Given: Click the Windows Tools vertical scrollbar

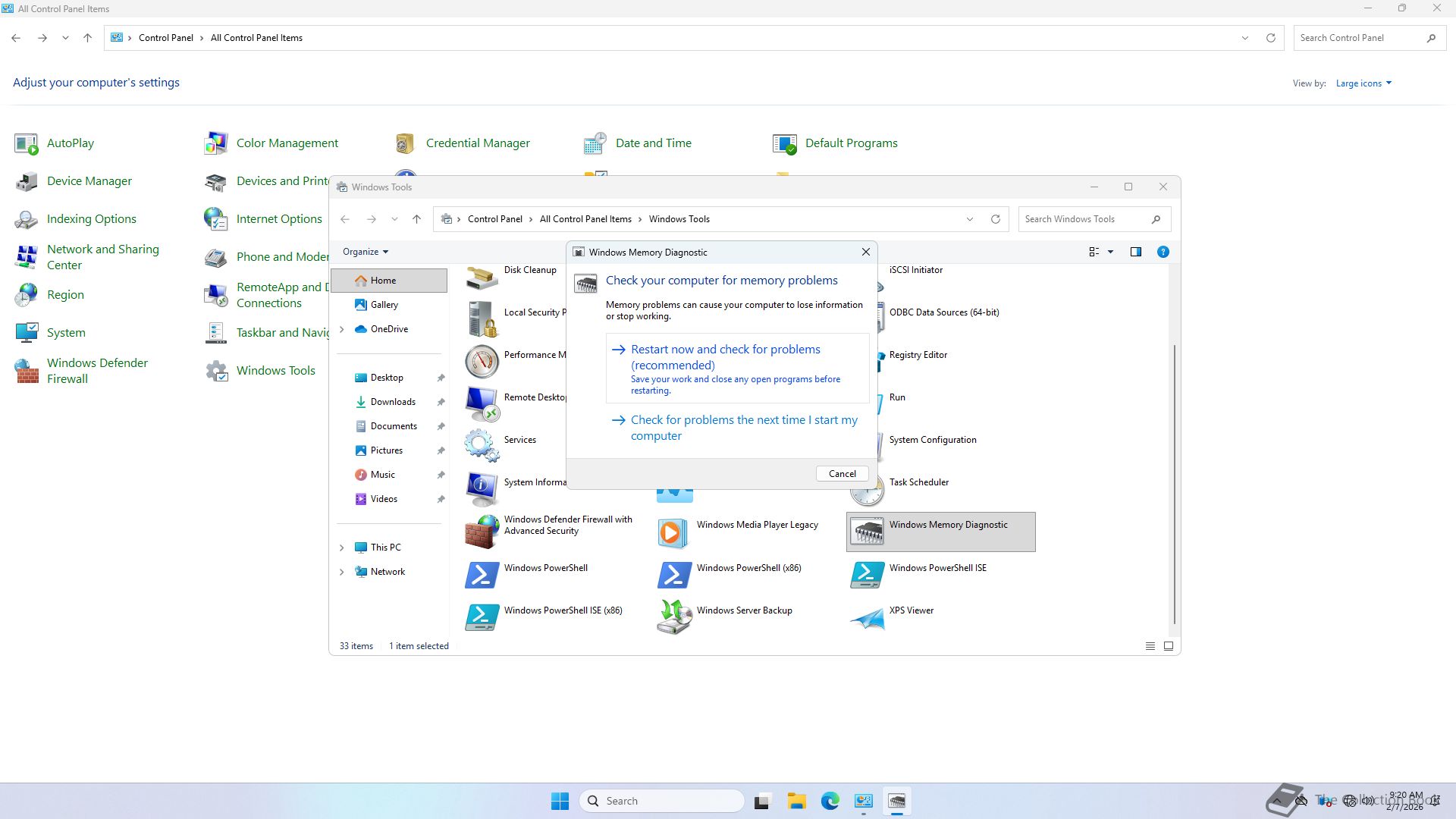Looking at the screenshot, I should [1175, 485].
